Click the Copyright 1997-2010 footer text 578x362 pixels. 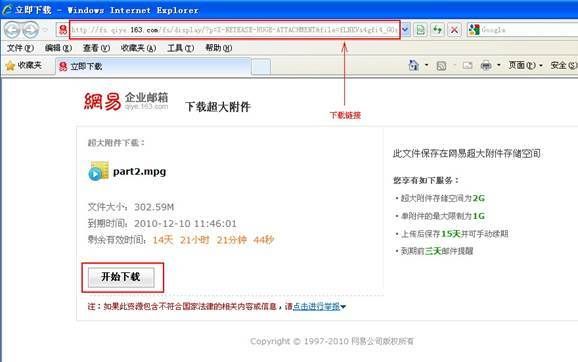[x=332, y=341]
